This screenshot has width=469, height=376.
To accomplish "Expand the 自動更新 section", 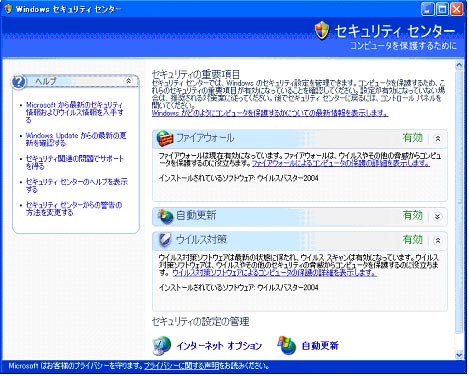I will pyautogui.click(x=438, y=216).
